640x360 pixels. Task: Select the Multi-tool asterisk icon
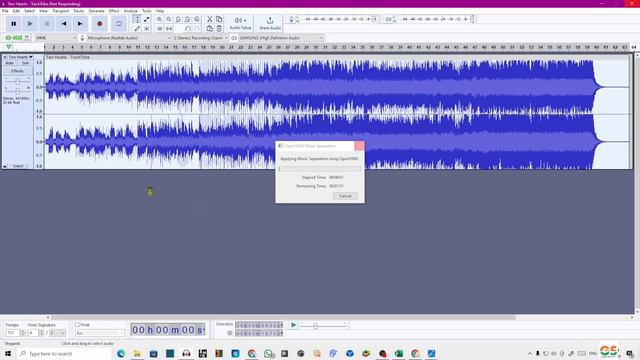[147, 29]
